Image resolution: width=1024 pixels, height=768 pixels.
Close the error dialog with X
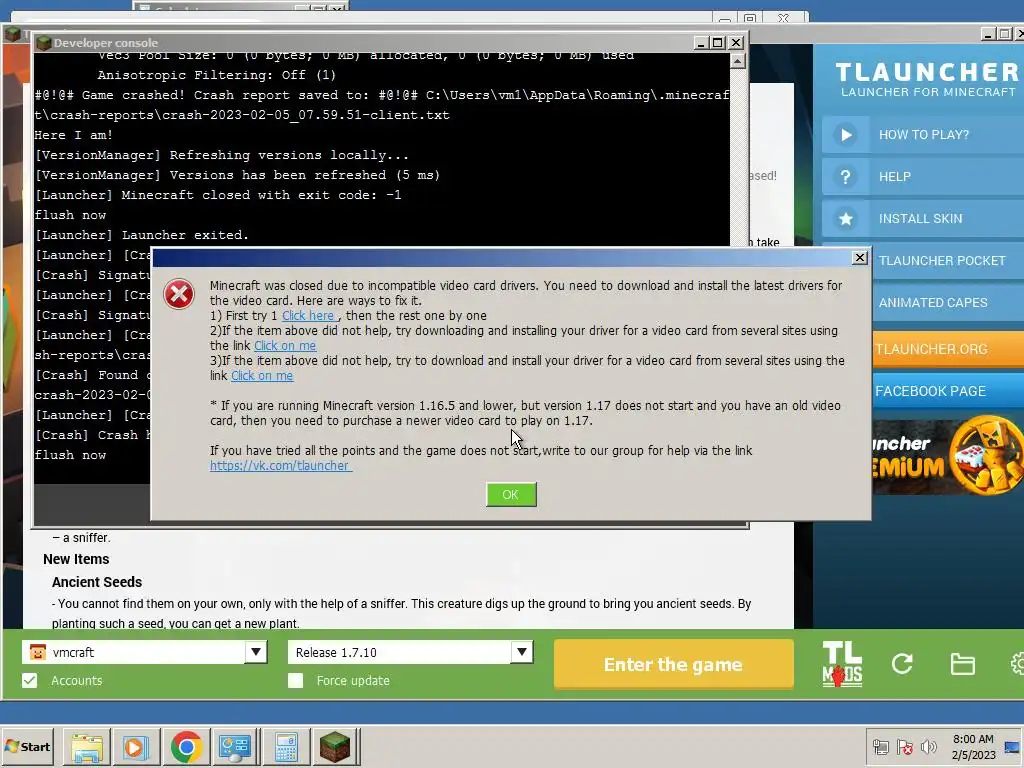[x=859, y=258]
